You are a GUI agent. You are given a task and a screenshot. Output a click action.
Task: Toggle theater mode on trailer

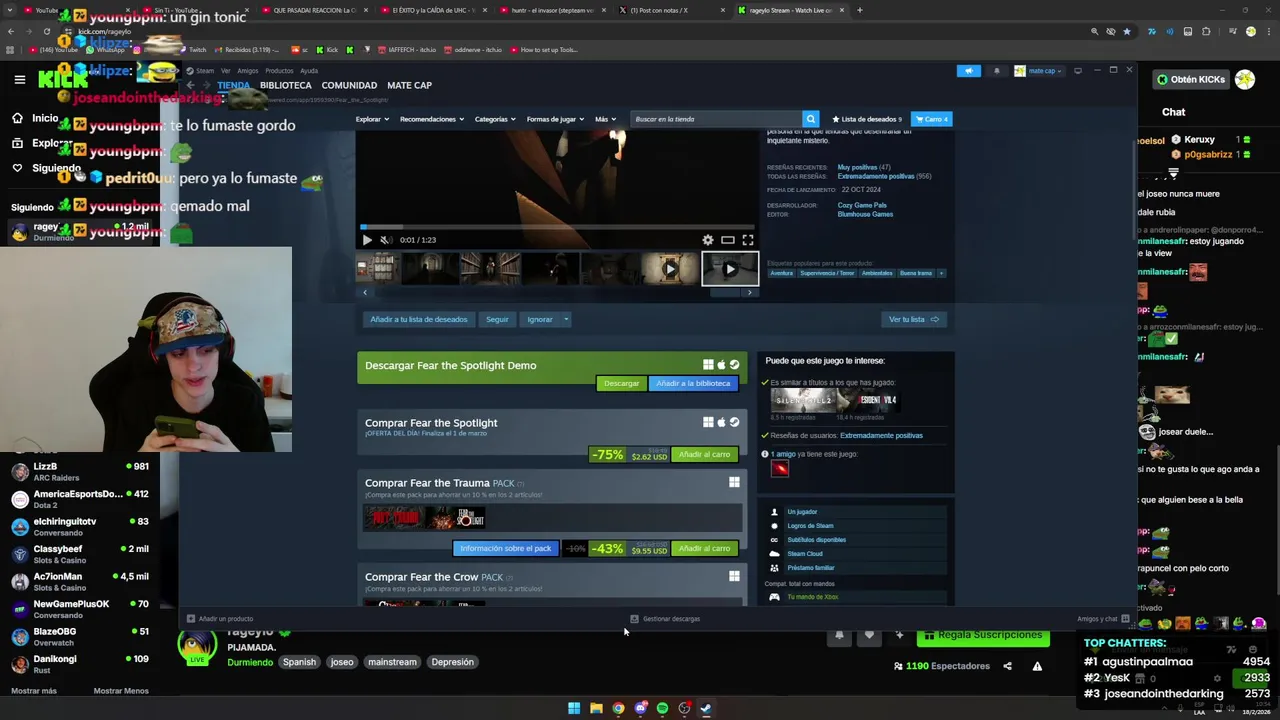point(728,240)
